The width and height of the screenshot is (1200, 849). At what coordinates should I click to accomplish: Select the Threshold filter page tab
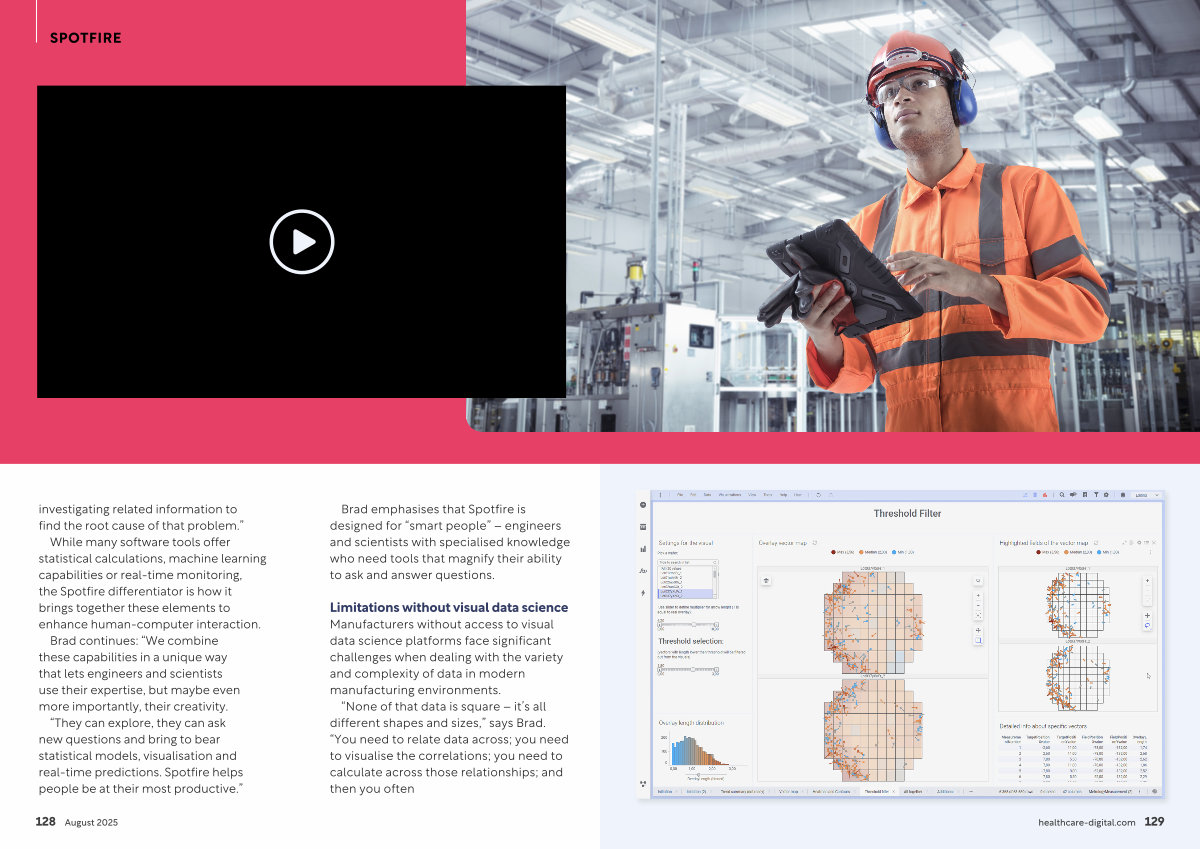click(x=877, y=791)
